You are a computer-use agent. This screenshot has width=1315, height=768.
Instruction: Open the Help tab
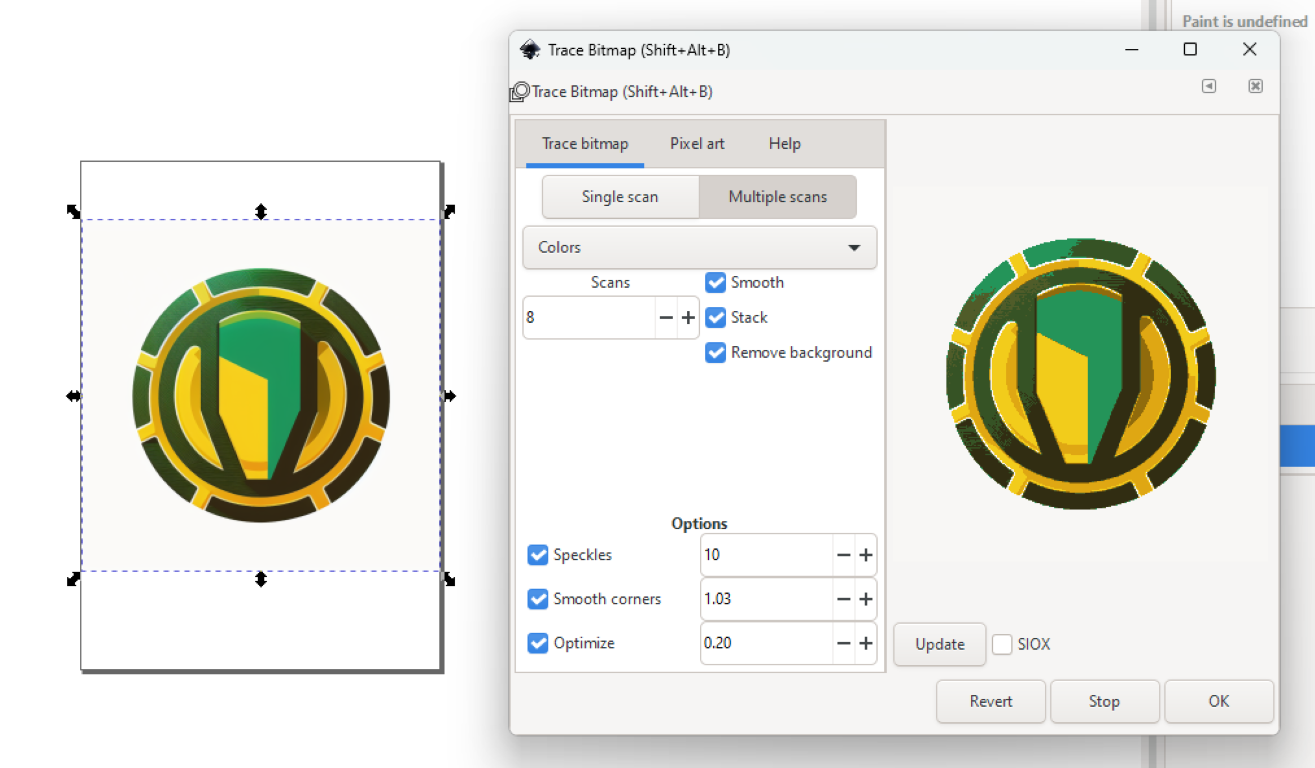pos(785,144)
